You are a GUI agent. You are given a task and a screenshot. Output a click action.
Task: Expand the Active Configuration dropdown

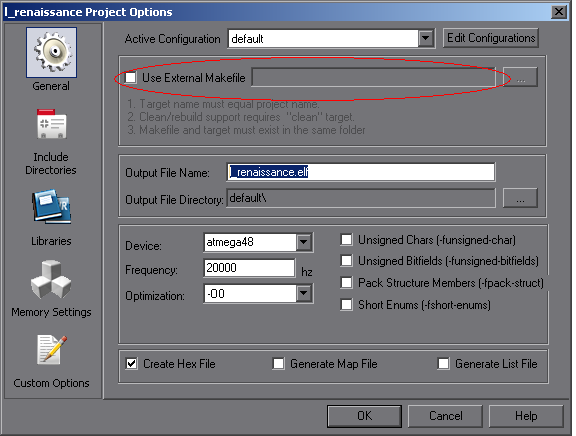coord(426,38)
